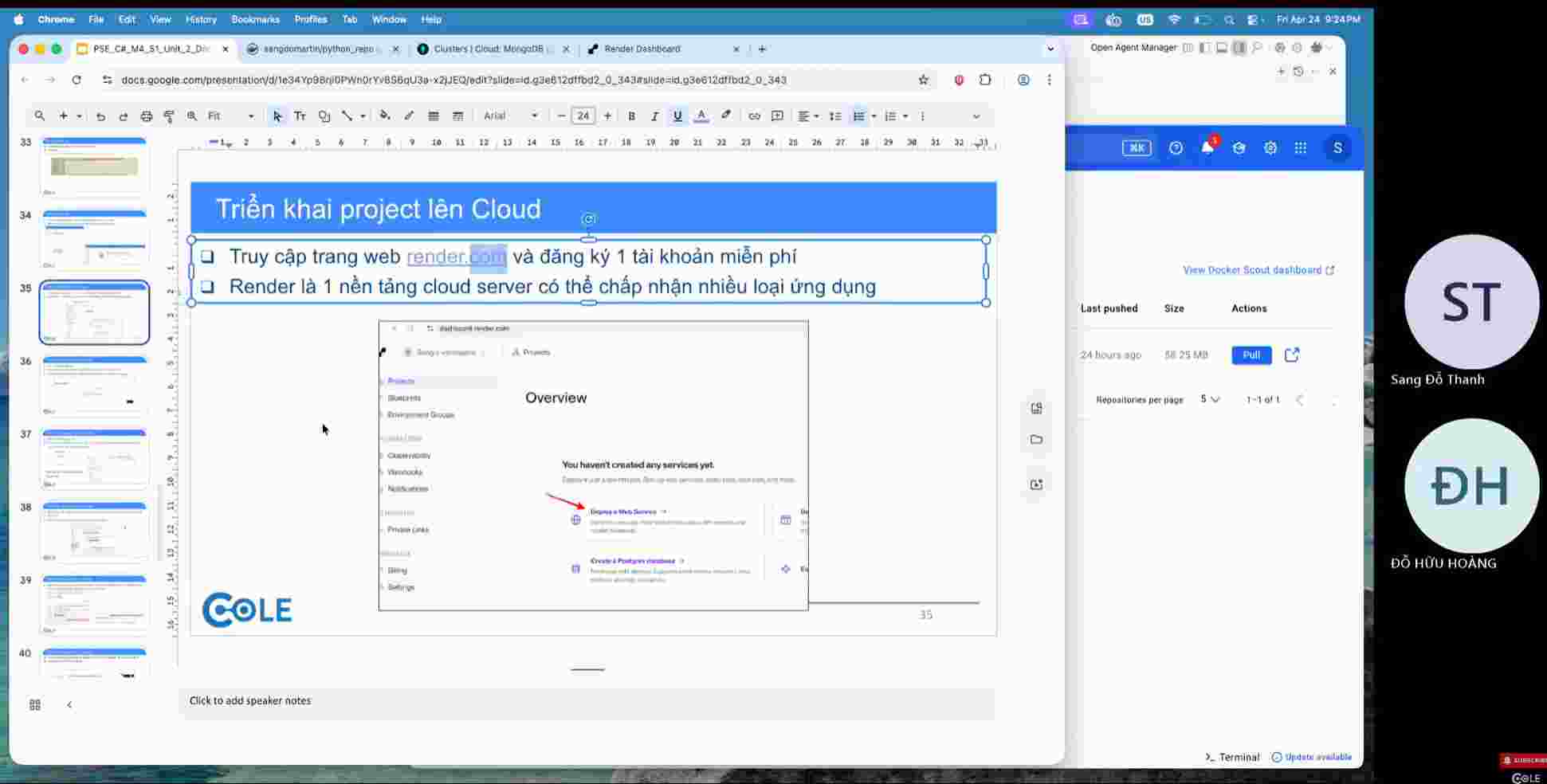Open the bulleted list options arrow
The image size is (1547, 784).
coord(874,116)
